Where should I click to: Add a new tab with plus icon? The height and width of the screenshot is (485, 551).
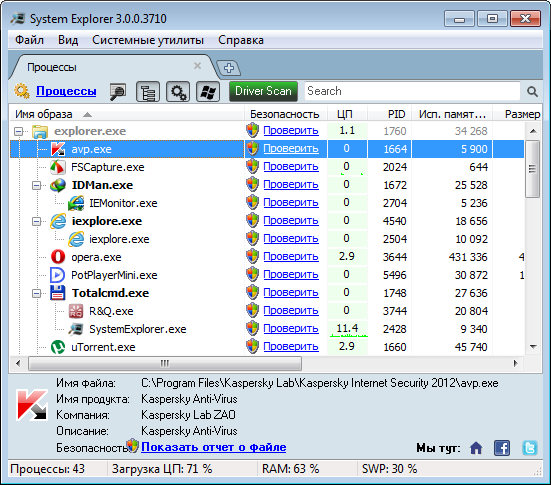(229, 67)
